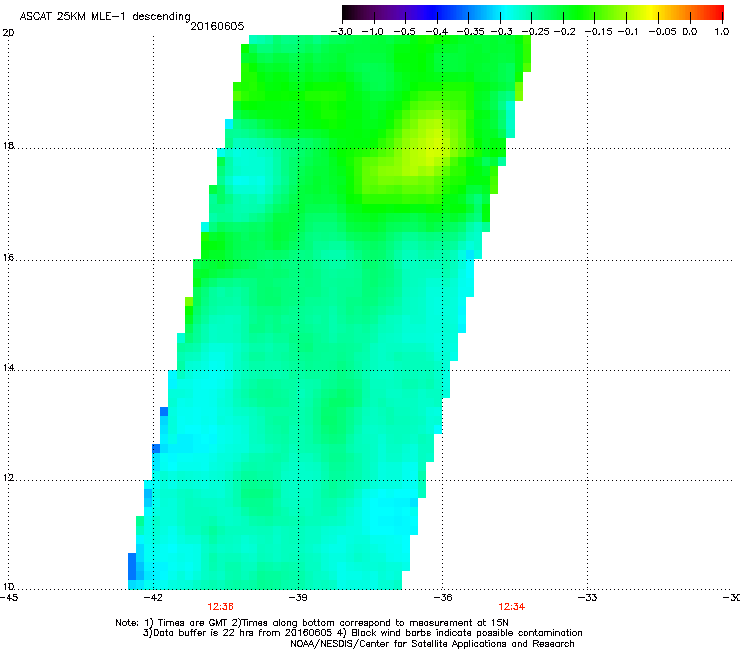Click the -0.05 color bar label

coord(663,32)
